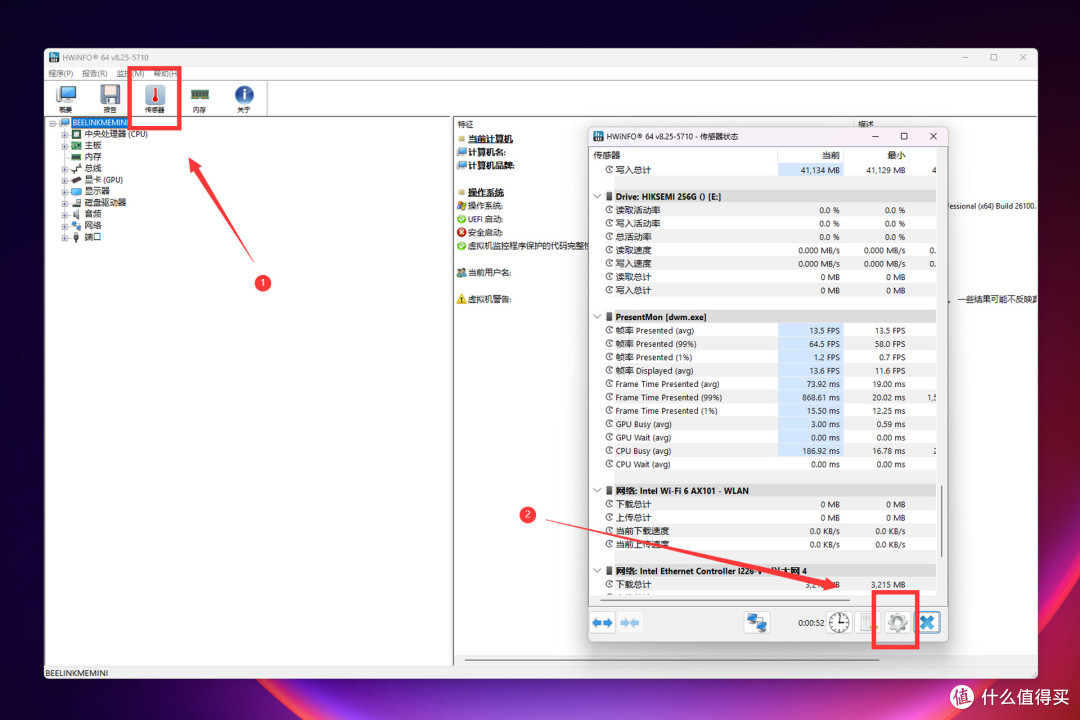1080x720 pixels.
Task: Expand the 磁盘驱动器 tree node
Action: click(x=64, y=203)
